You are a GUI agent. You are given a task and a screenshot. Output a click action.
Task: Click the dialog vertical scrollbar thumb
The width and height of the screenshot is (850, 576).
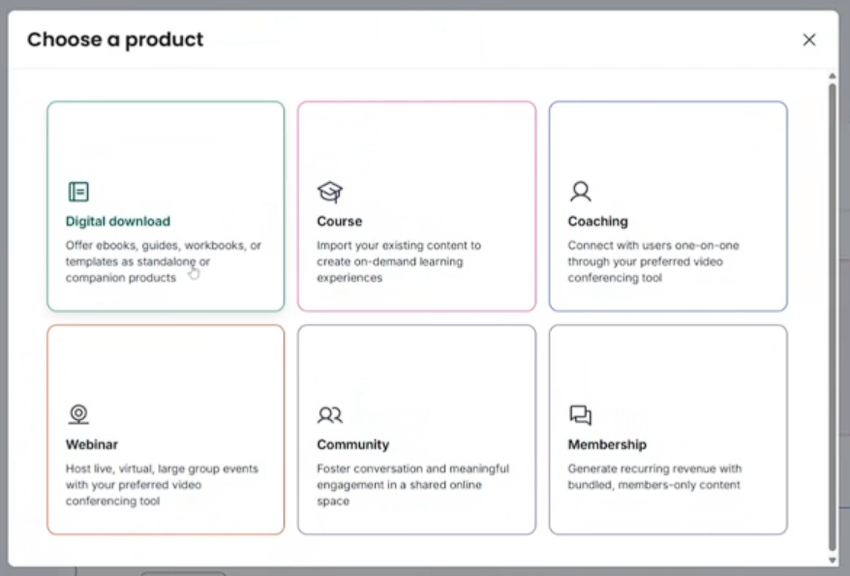click(832, 317)
